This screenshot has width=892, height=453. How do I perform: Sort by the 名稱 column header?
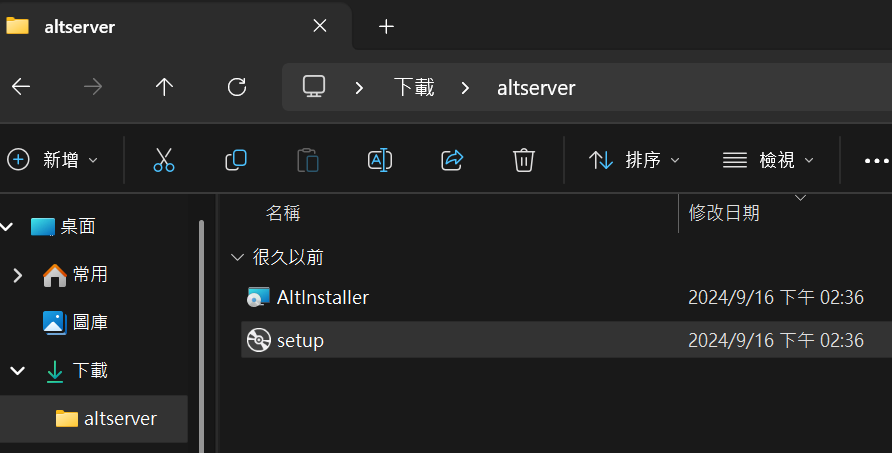pyautogui.click(x=283, y=213)
